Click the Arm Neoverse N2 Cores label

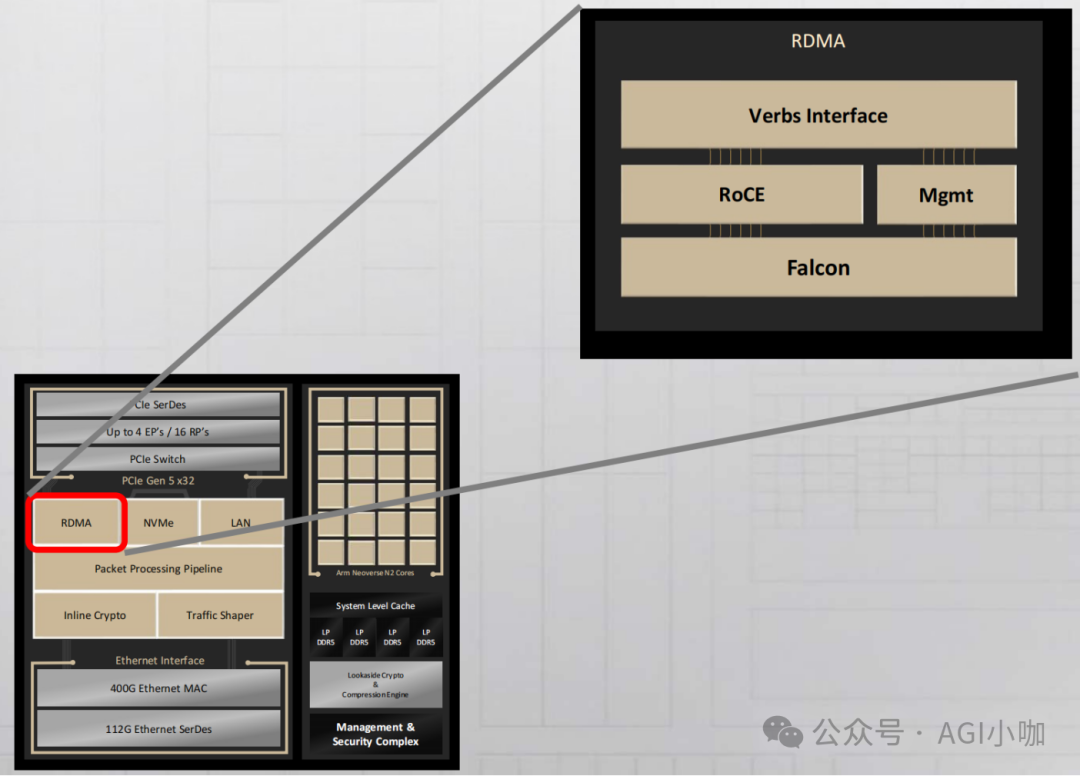click(x=375, y=573)
